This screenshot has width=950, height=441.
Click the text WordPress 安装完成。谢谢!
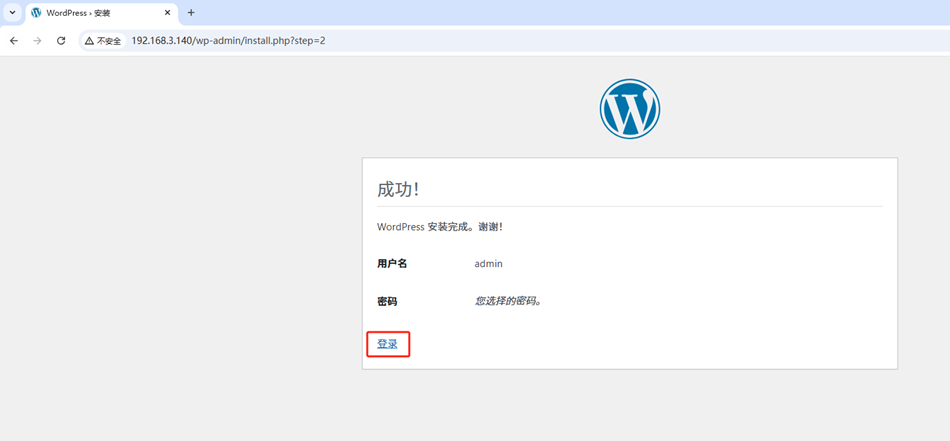pyautogui.click(x=440, y=227)
